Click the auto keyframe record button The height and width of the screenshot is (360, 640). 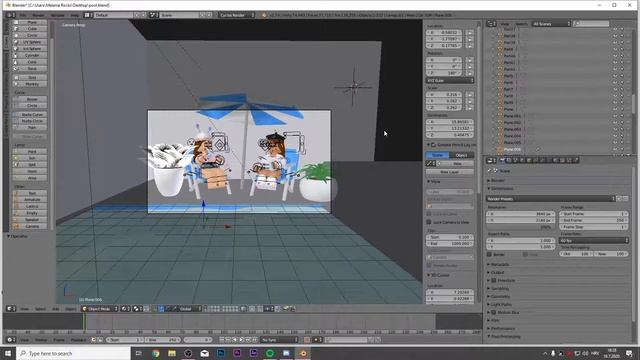[x=307, y=340]
